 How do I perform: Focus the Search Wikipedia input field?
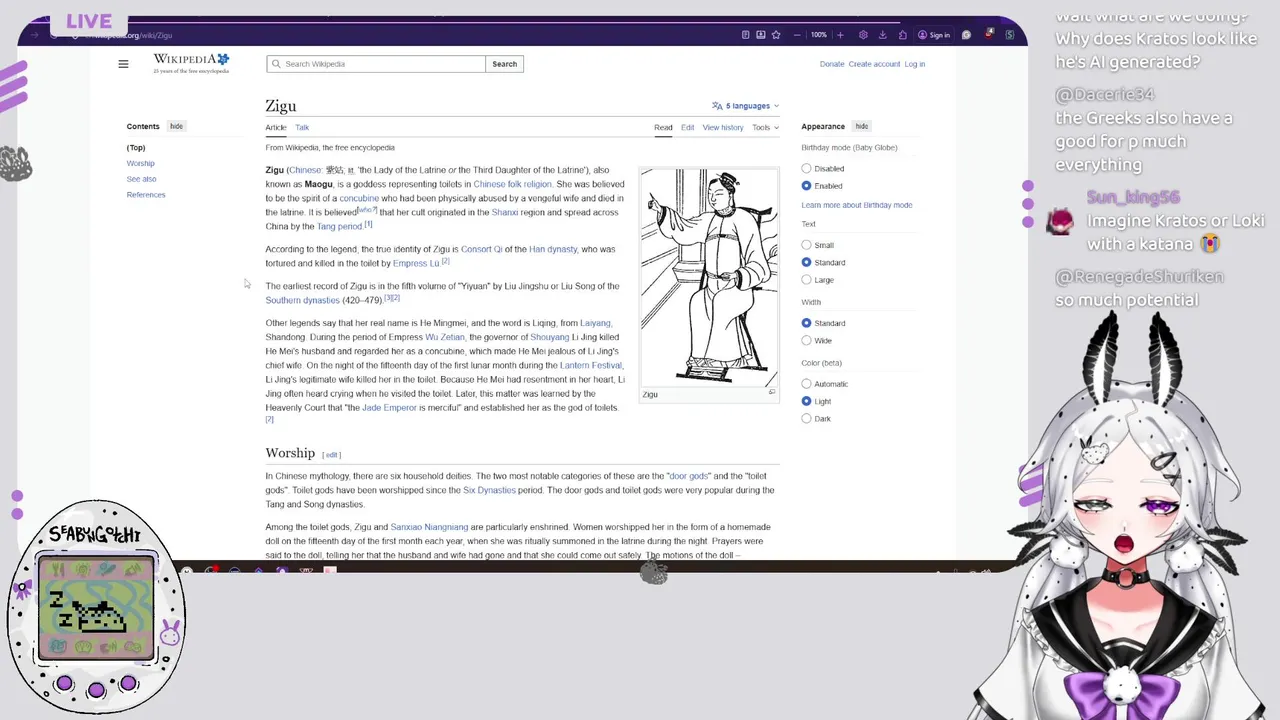click(376, 64)
